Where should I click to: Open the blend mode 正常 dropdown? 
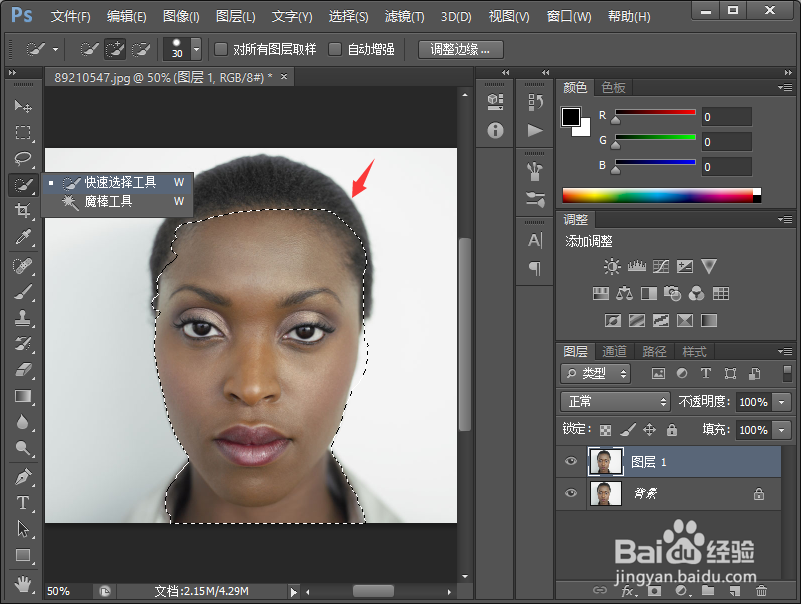pyautogui.click(x=615, y=402)
